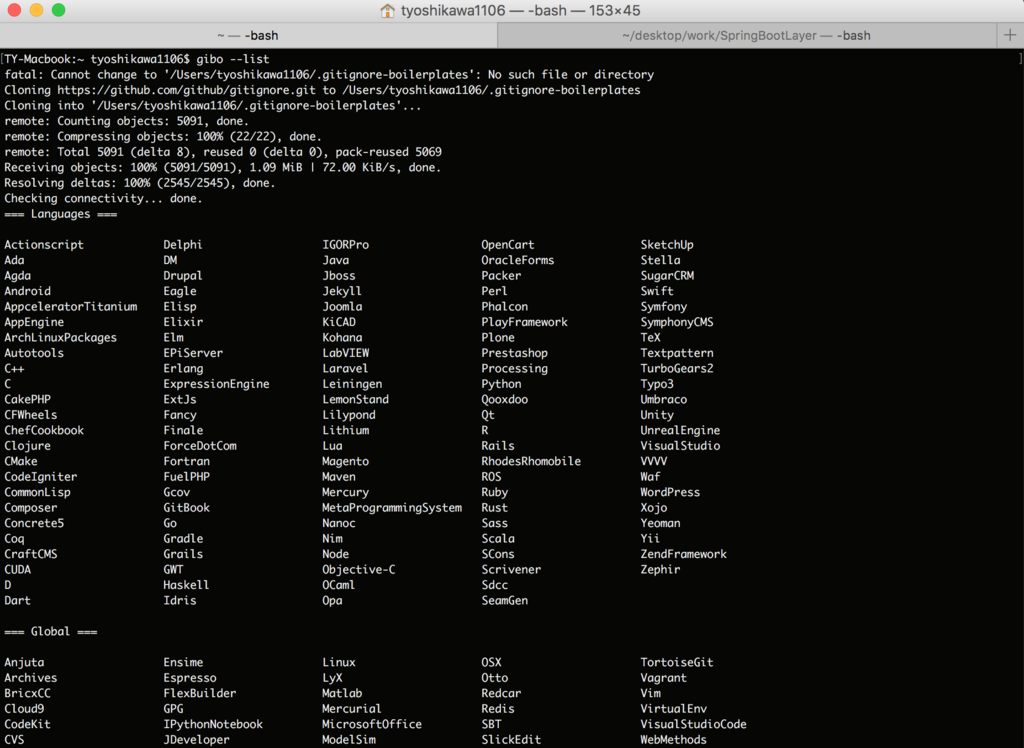Click 'Concrete5' entry
The height and width of the screenshot is (748, 1024).
point(34,523)
